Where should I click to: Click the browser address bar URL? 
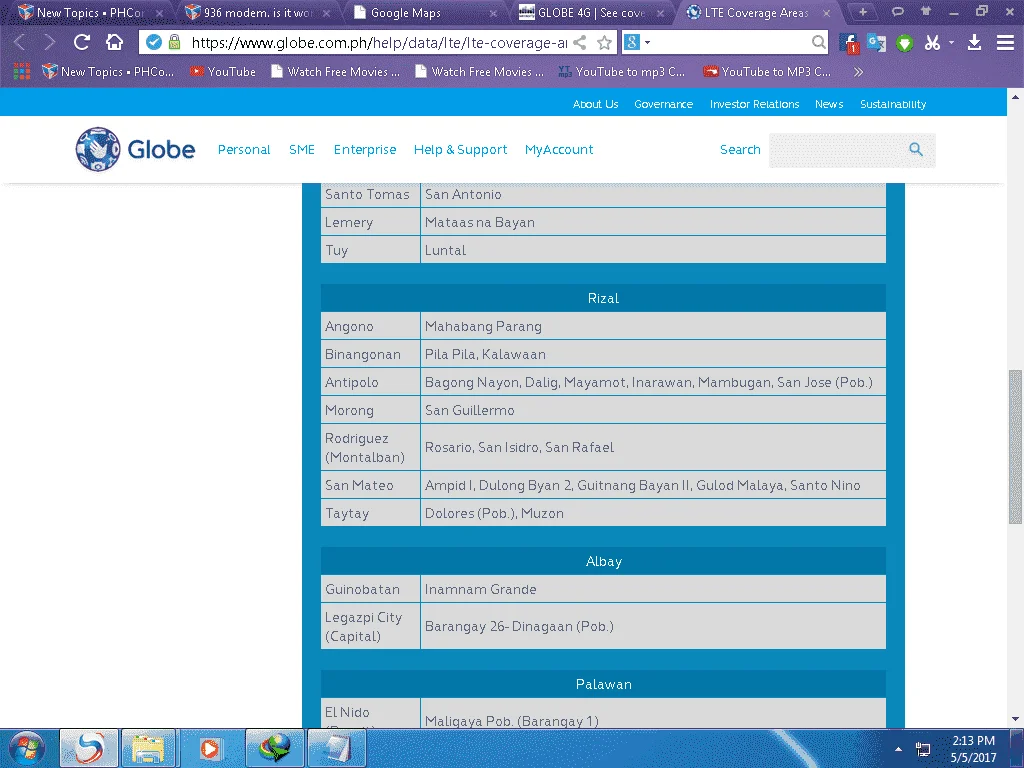379,43
